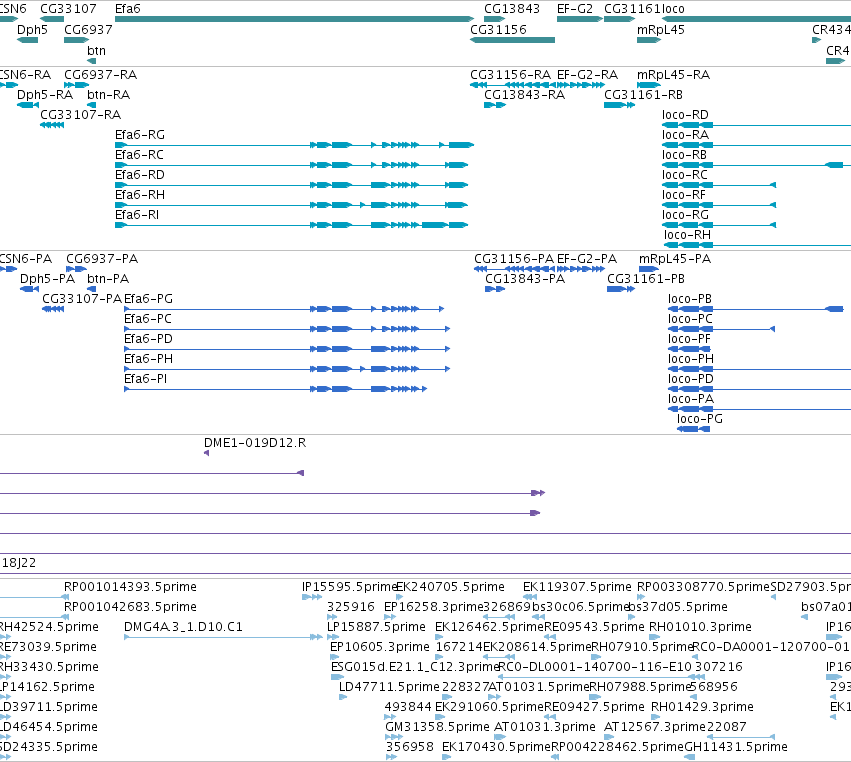
Task: Click CG33107-PA protein label
Action: (x=82, y=299)
